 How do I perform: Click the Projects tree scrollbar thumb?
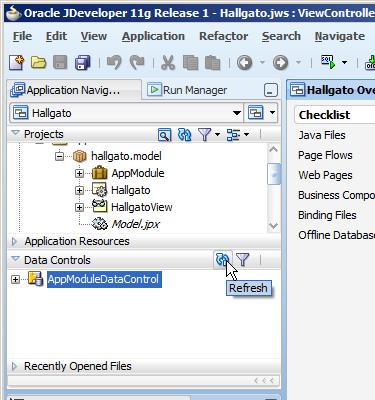click(x=273, y=174)
